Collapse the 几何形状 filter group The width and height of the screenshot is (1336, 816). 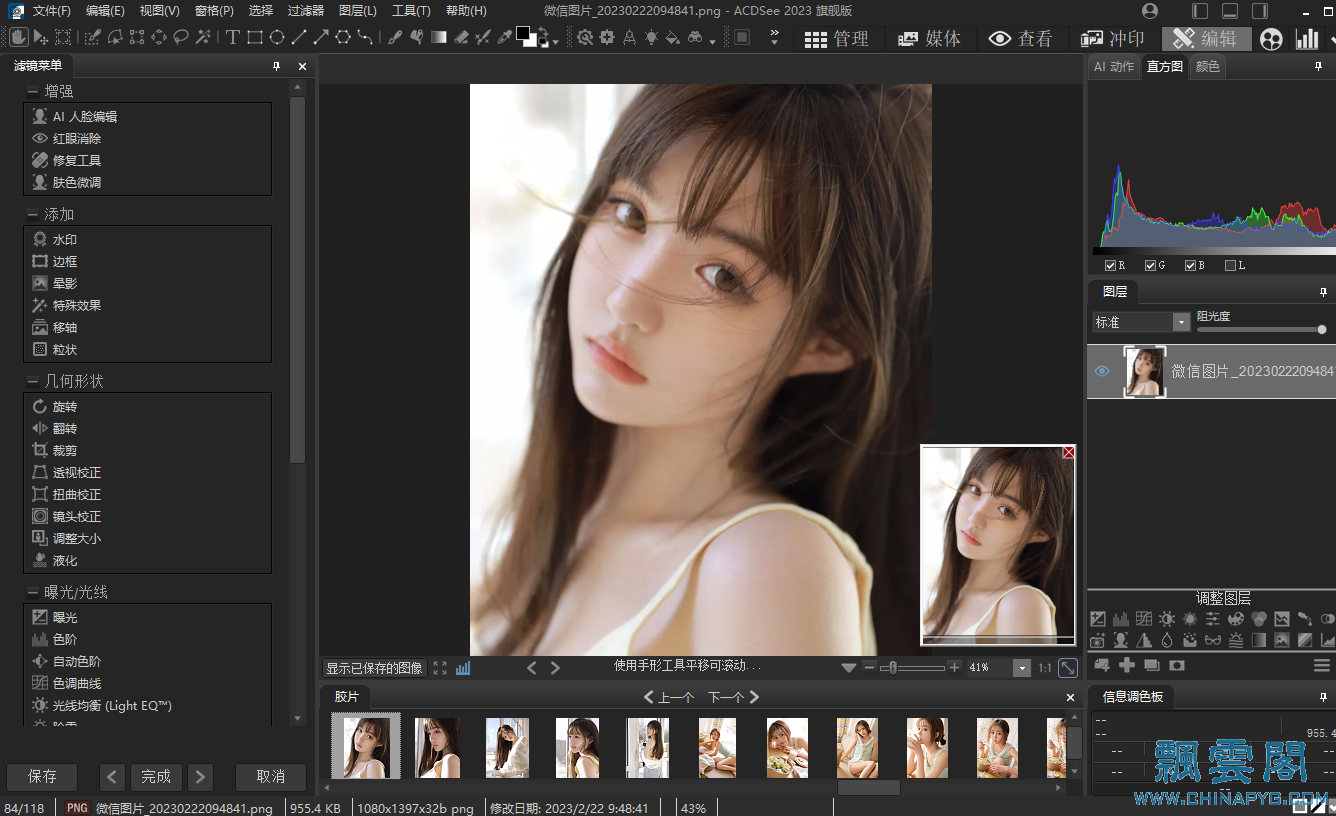(x=32, y=381)
